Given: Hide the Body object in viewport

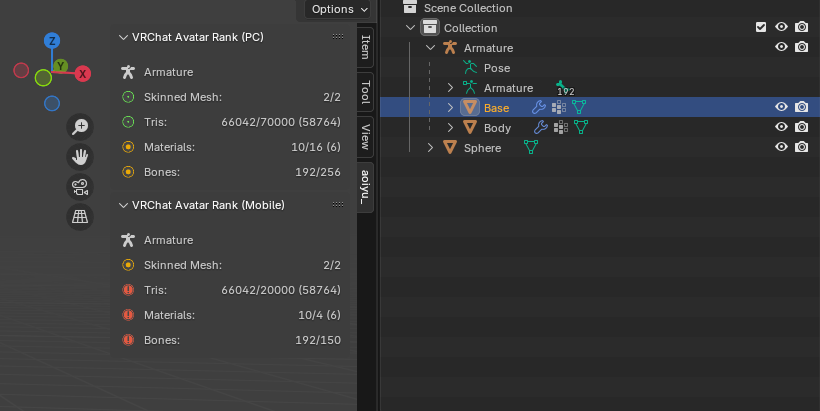Looking at the screenshot, I should pyautogui.click(x=781, y=127).
